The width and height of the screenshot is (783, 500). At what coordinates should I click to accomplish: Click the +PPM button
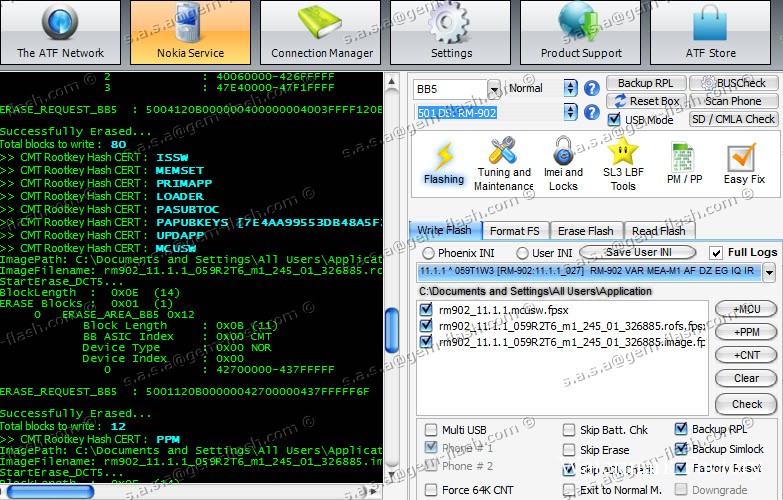[x=746, y=332]
